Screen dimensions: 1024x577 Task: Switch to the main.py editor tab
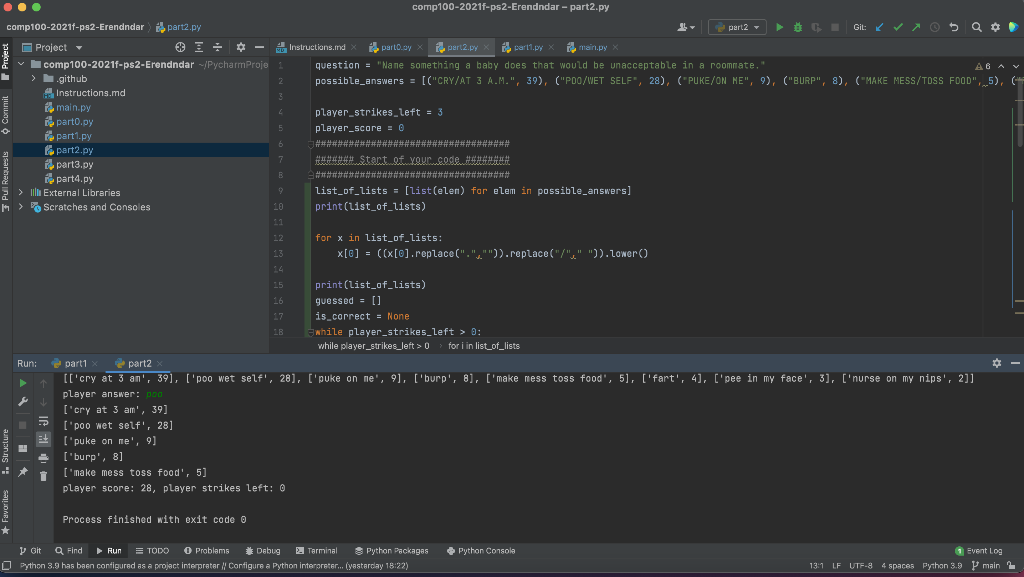pos(593,45)
